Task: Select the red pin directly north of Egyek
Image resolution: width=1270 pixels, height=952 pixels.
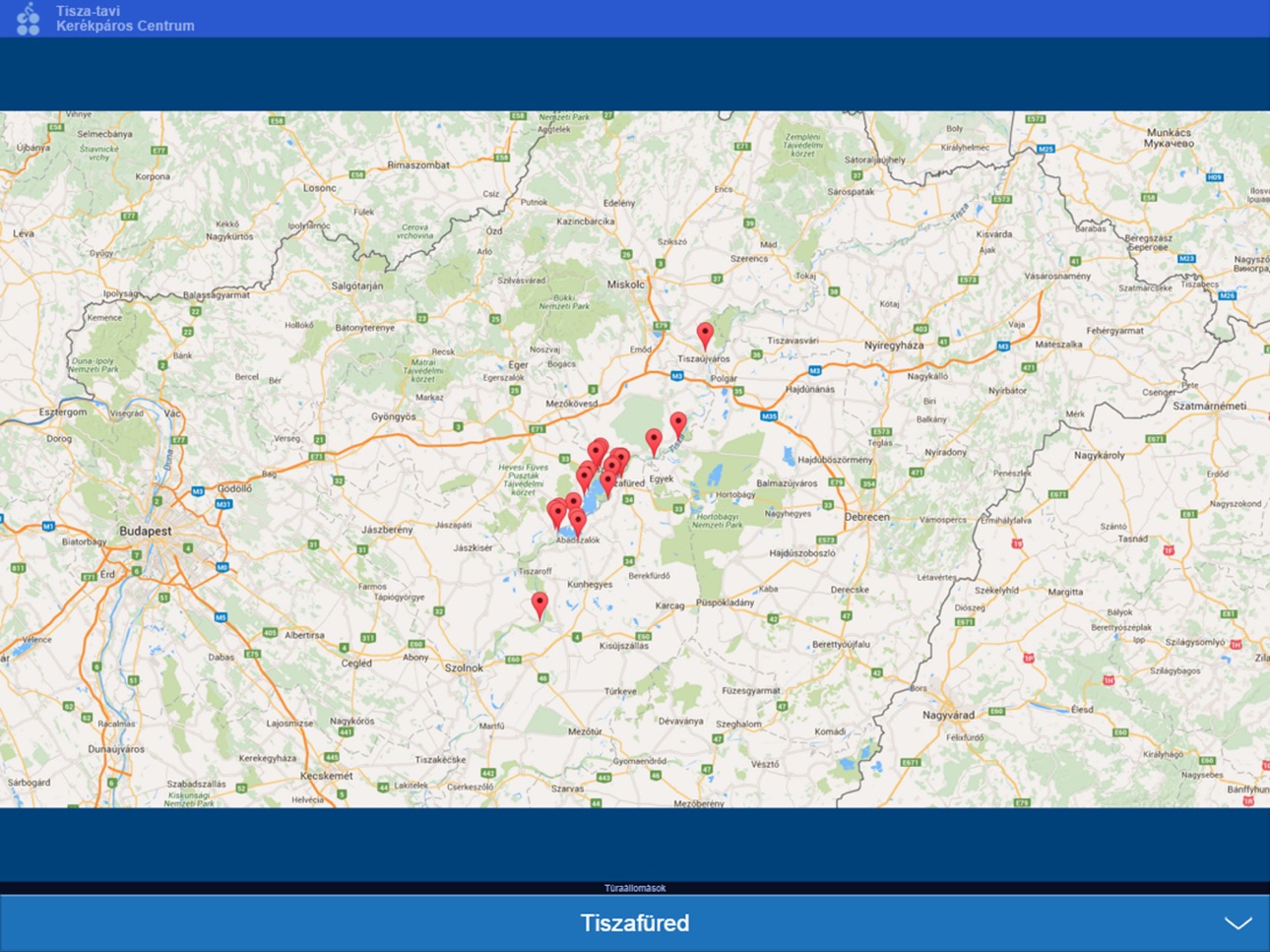Action: click(x=654, y=442)
